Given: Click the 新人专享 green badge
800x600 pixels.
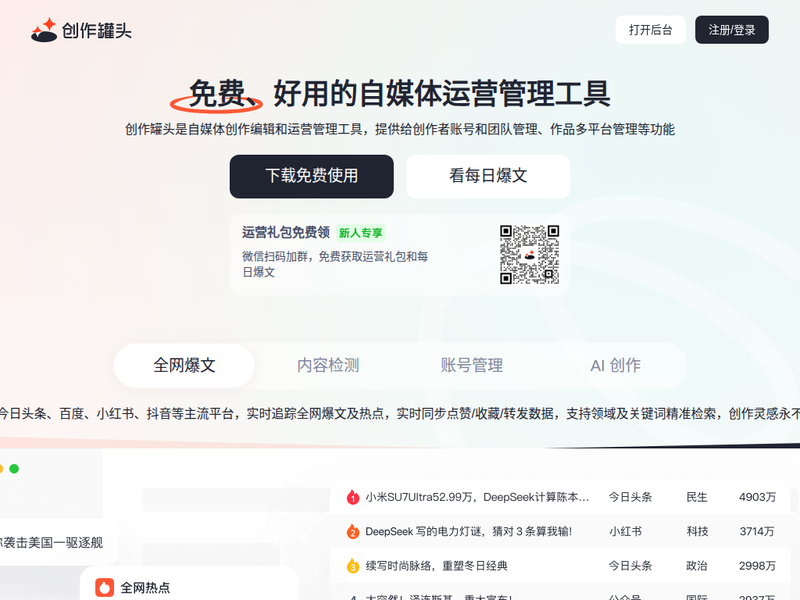Looking at the screenshot, I should (361, 233).
